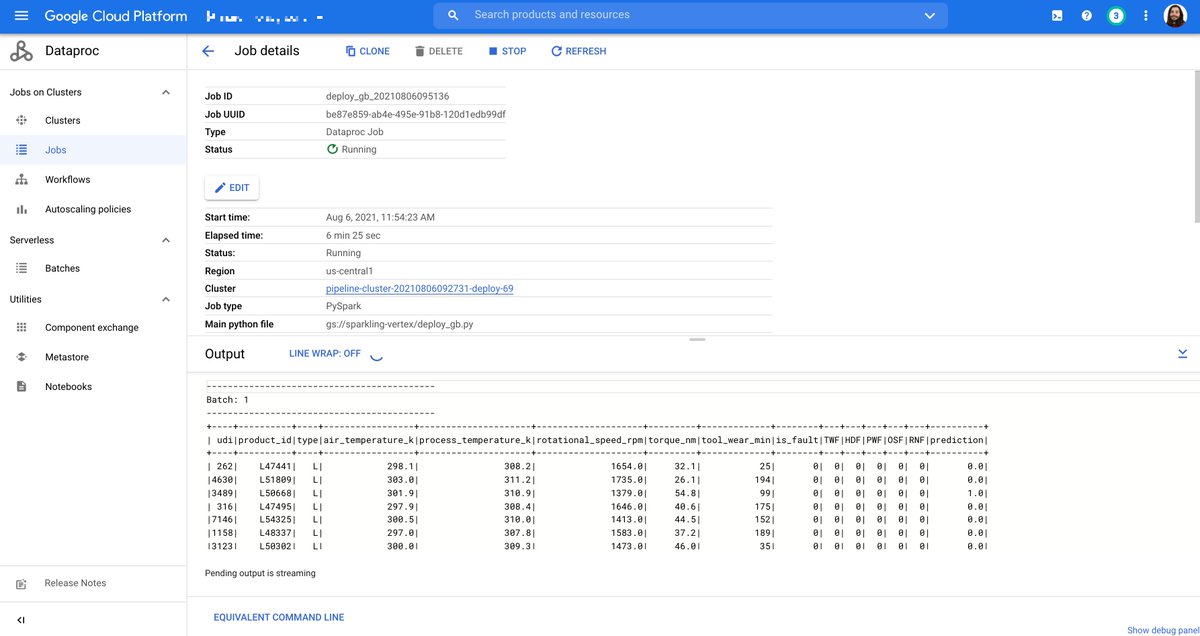Viewport: 1200px width, 636px height.
Task: Click the Output section heading
Action: [x=225, y=354]
